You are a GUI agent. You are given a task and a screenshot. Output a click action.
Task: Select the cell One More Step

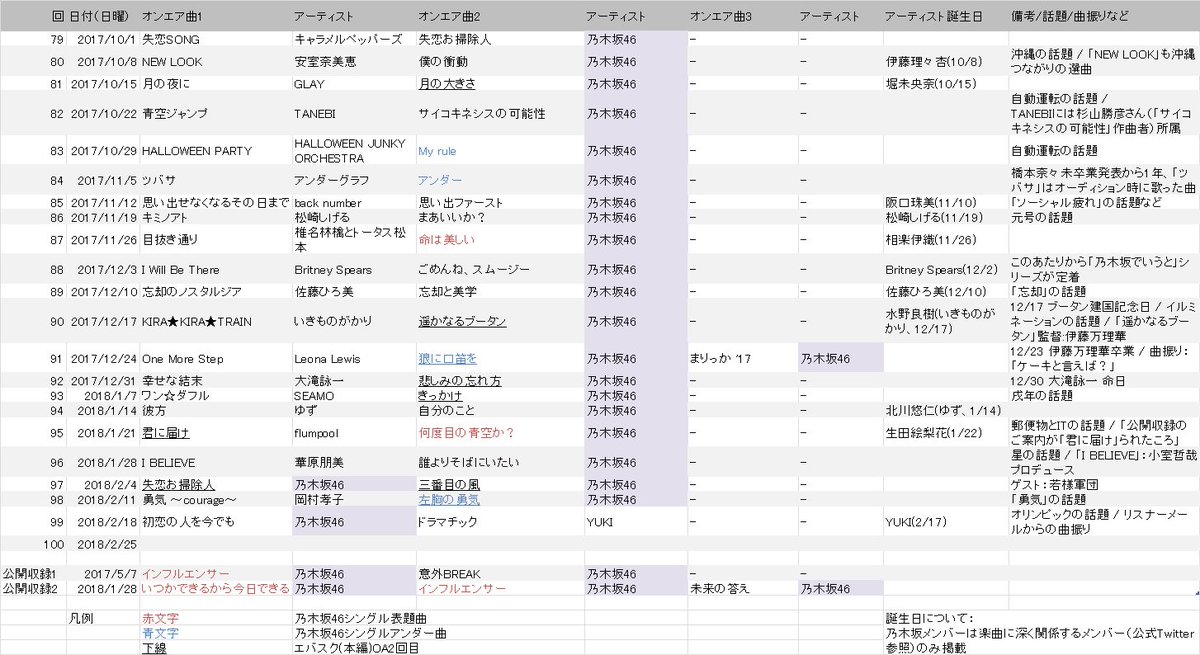click(183, 358)
